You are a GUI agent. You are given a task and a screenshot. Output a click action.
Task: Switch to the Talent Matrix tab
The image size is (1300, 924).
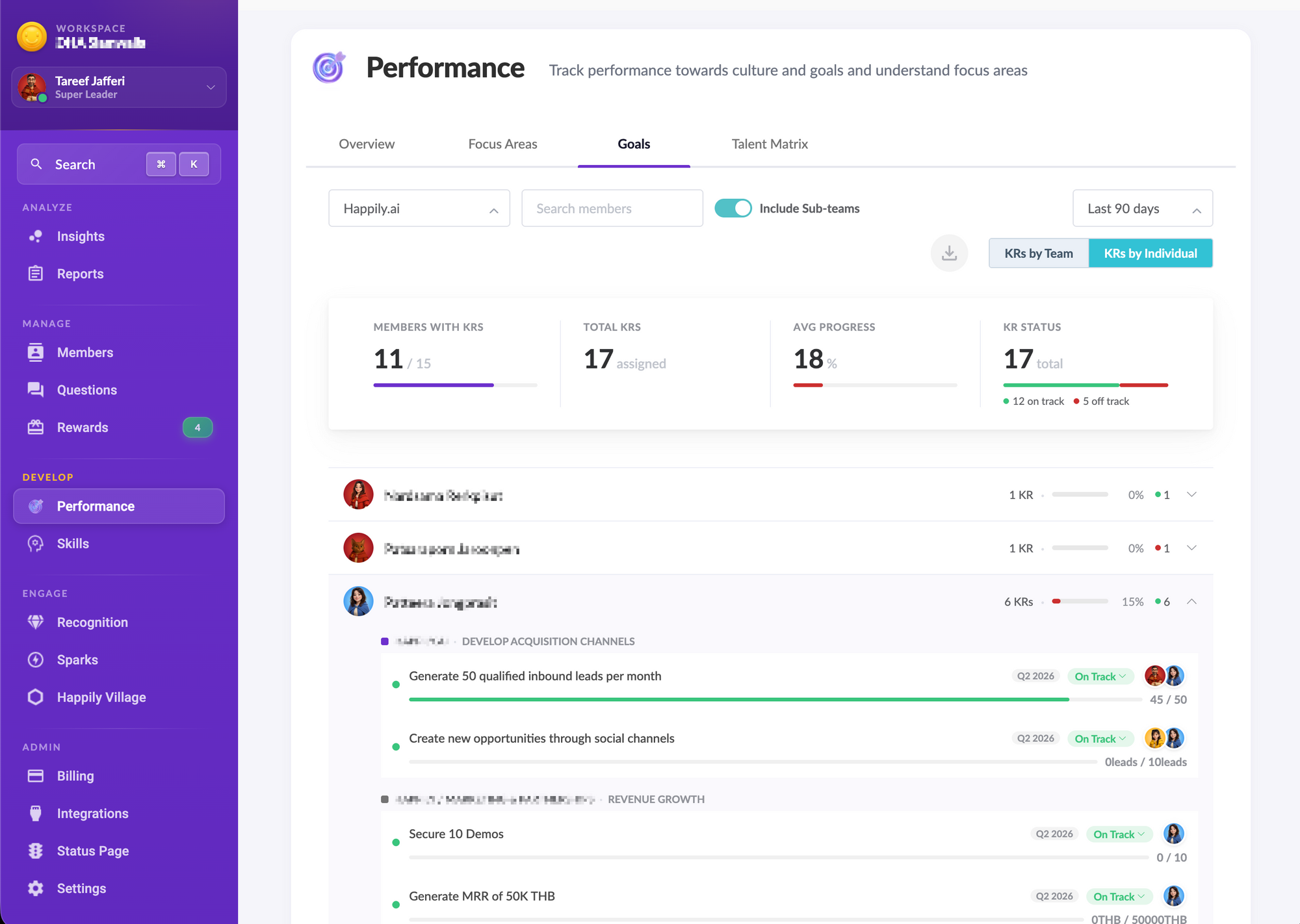770,144
